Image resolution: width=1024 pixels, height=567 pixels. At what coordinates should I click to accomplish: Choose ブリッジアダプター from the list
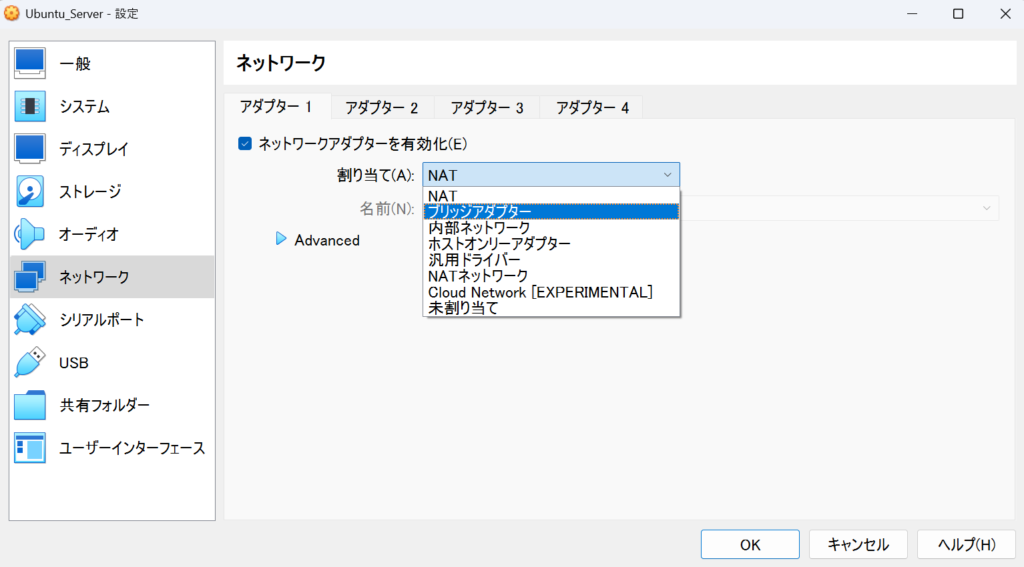coord(551,212)
